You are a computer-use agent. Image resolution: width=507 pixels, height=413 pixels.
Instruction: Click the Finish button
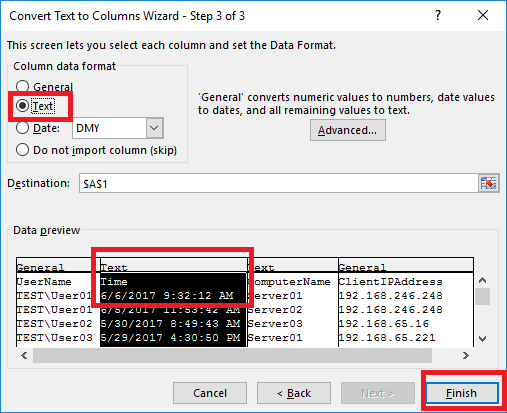pos(462,393)
